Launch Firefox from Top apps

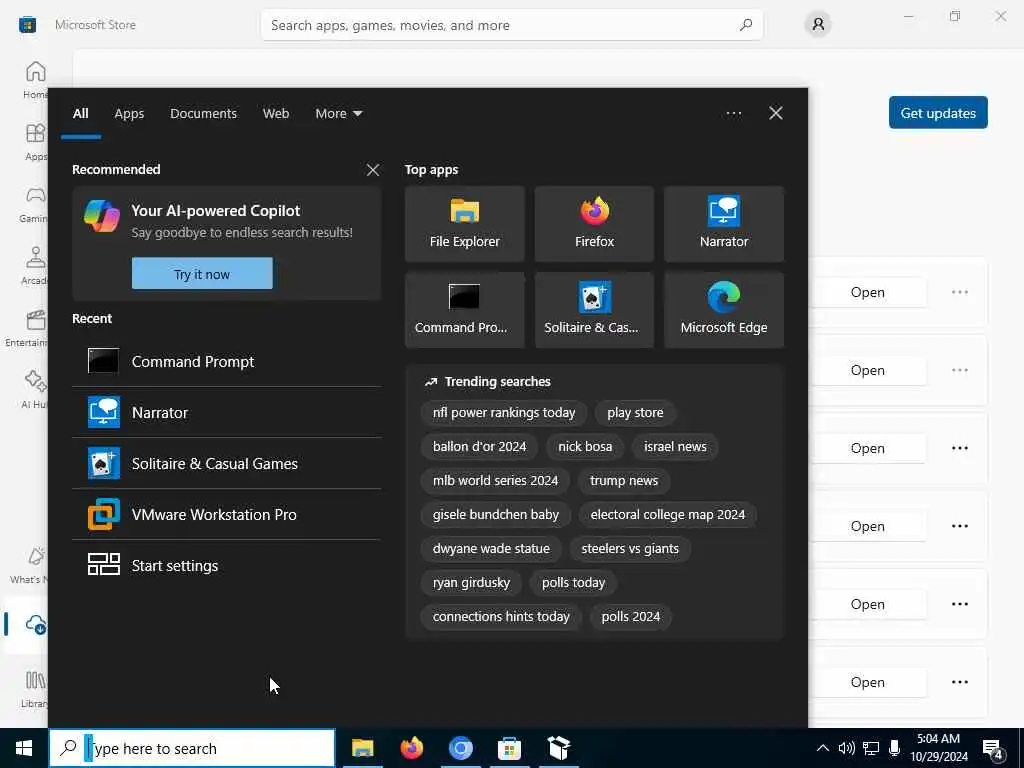(594, 224)
